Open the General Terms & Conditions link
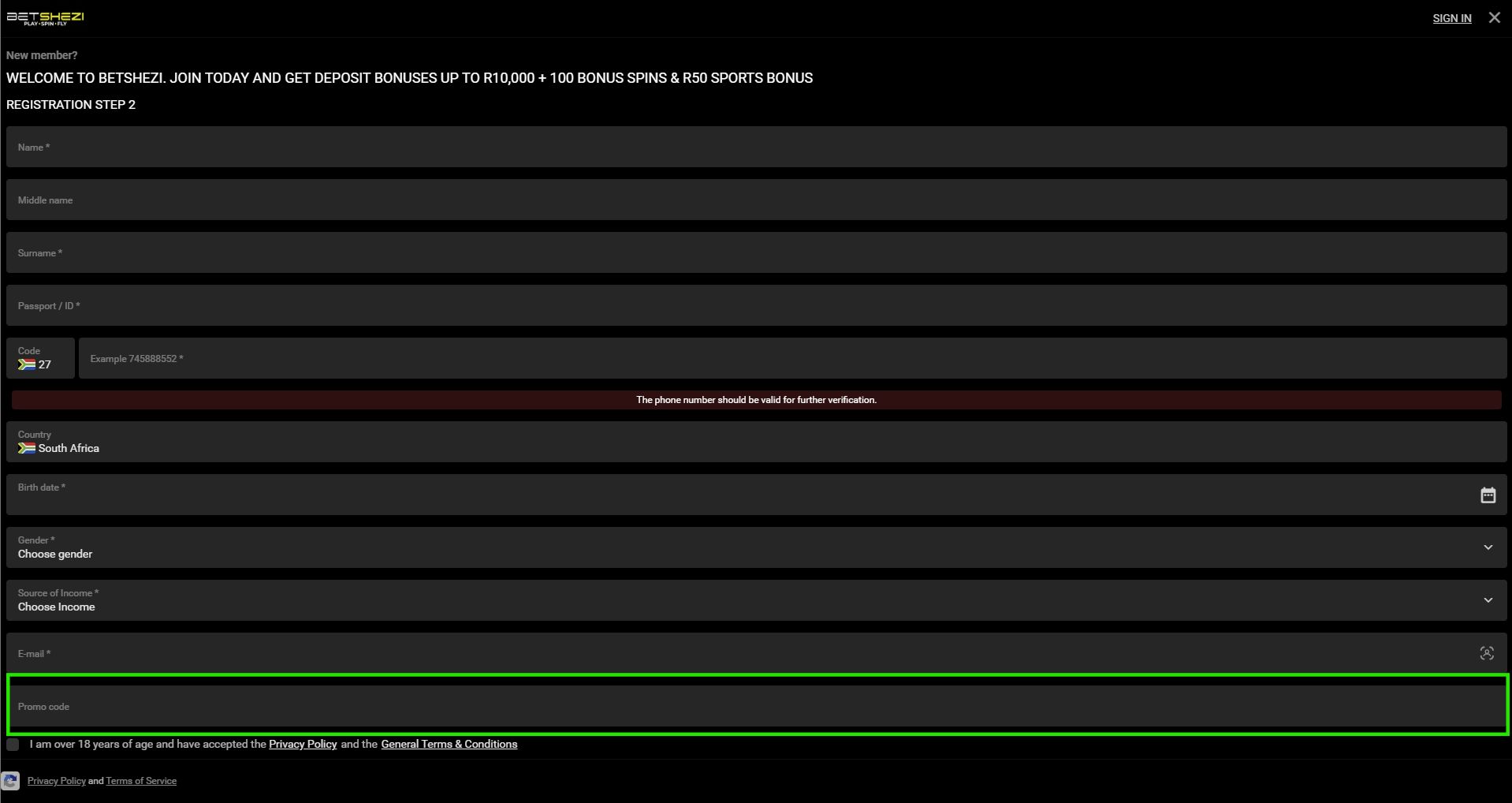1512x803 pixels. coord(449,744)
